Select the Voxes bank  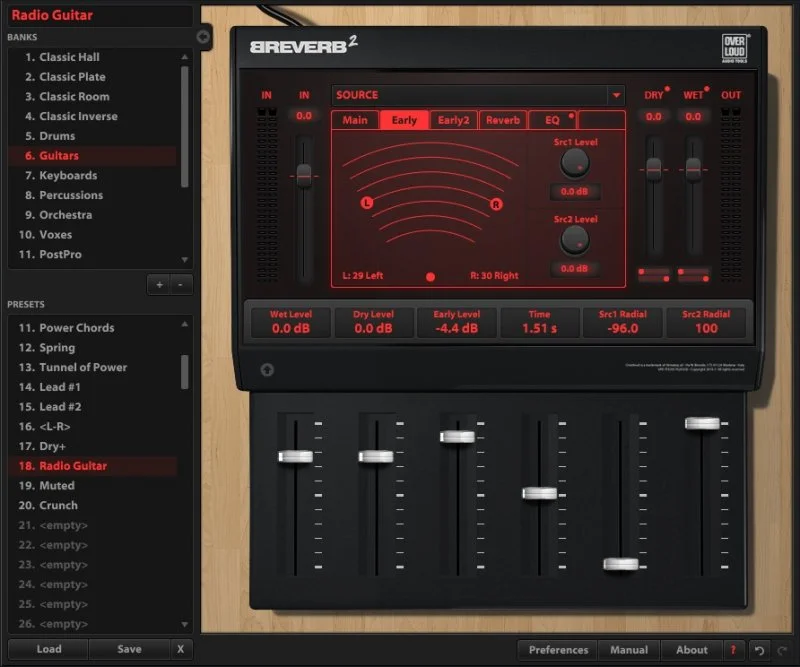click(93, 235)
